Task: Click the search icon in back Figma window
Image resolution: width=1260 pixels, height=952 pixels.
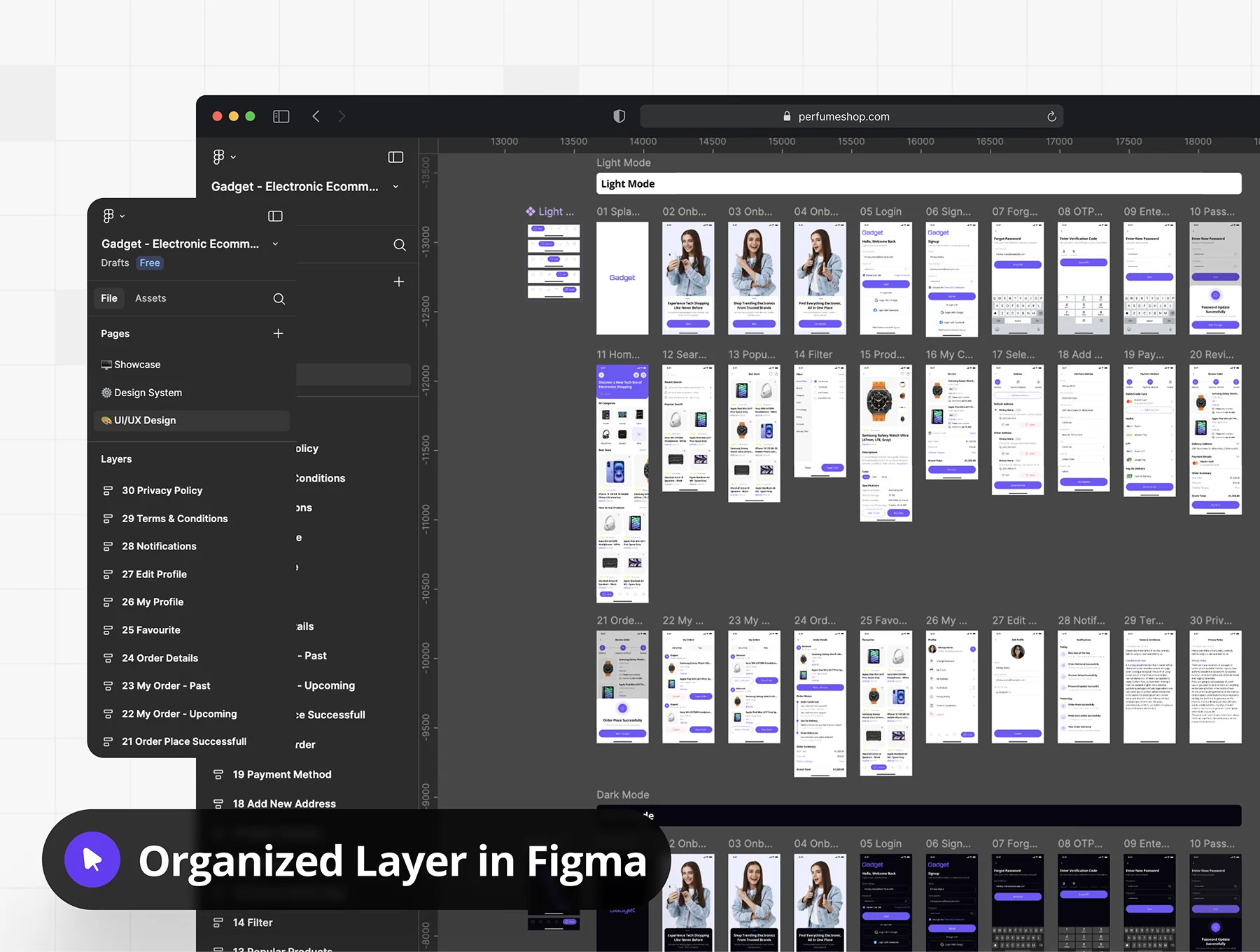Action: [400, 245]
